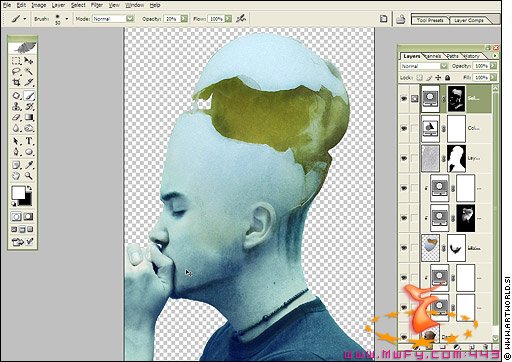
Task: Select the Magic Wand tool
Action: coord(29,71)
